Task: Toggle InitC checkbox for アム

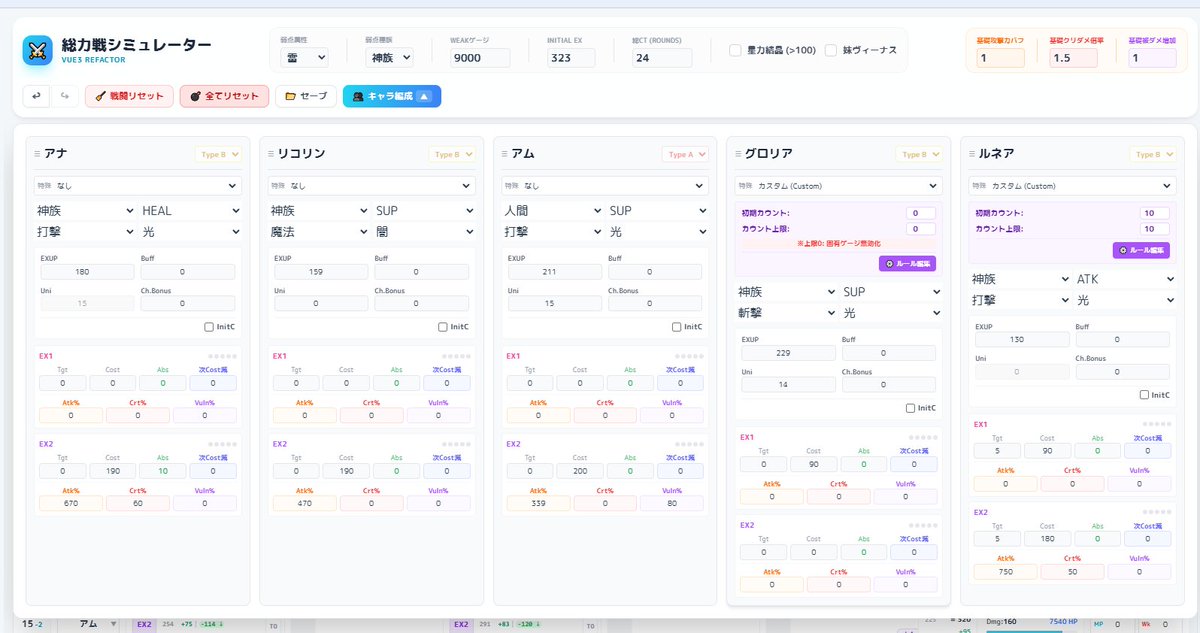Action: click(677, 327)
